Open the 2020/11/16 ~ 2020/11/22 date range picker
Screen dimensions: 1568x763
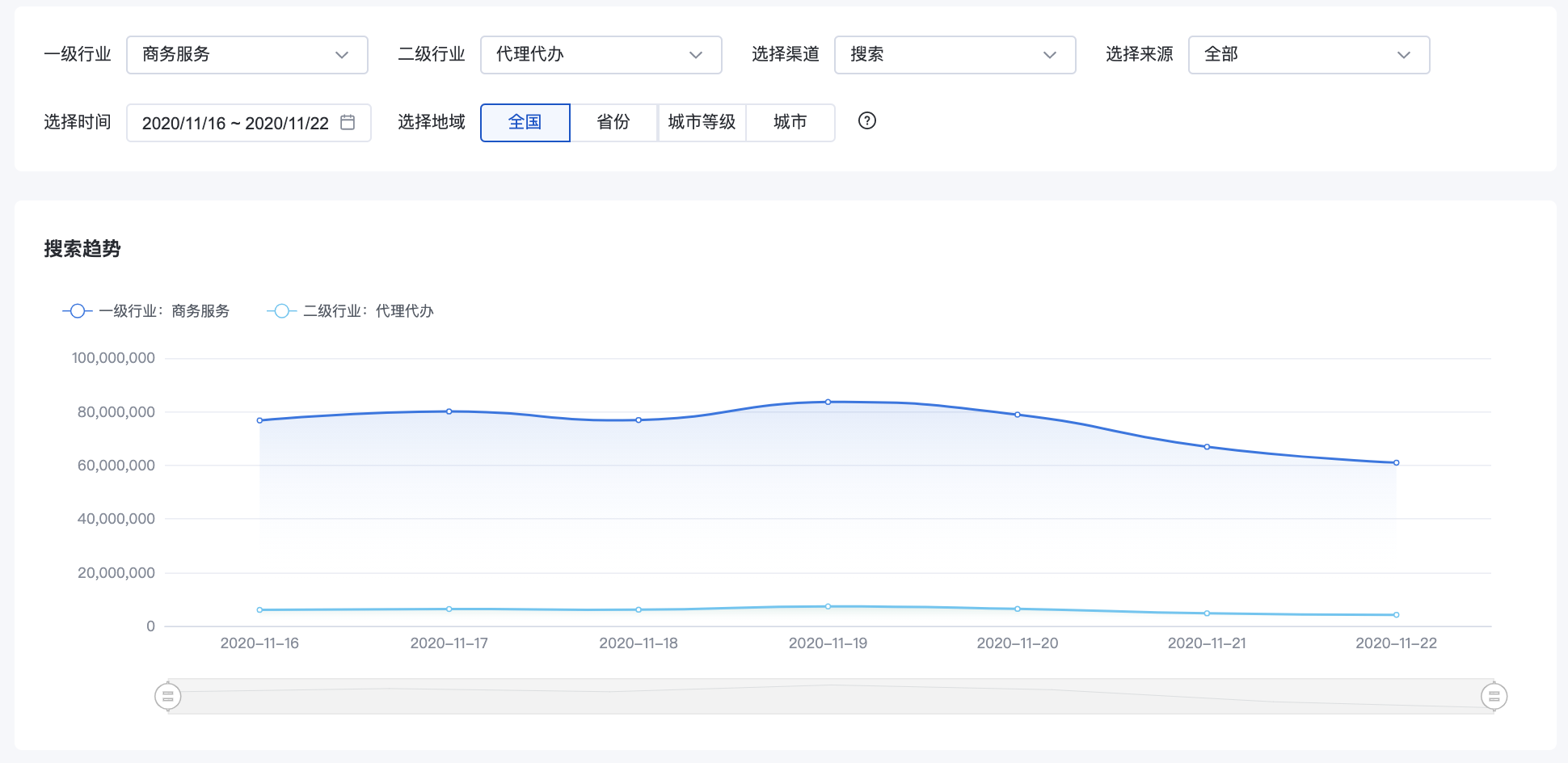(235, 123)
